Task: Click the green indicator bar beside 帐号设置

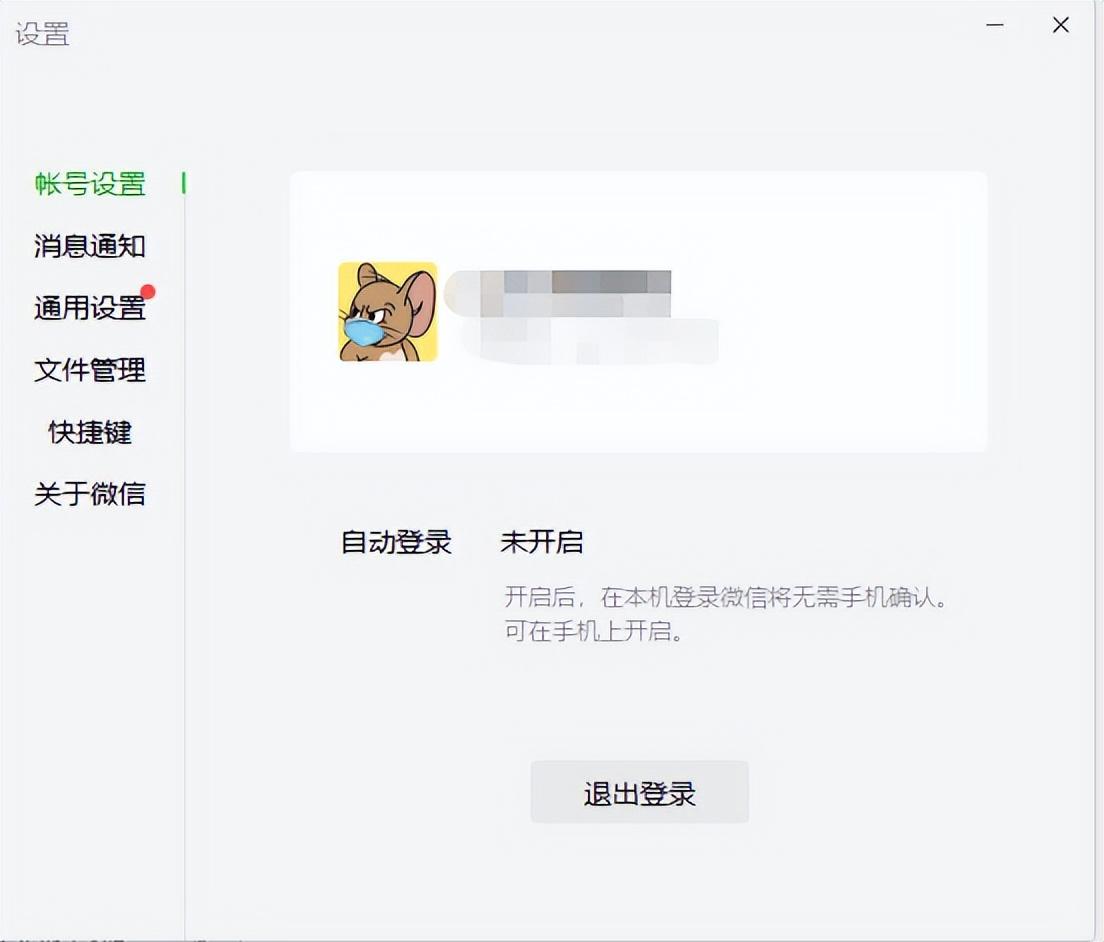Action: pyautogui.click(x=183, y=183)
